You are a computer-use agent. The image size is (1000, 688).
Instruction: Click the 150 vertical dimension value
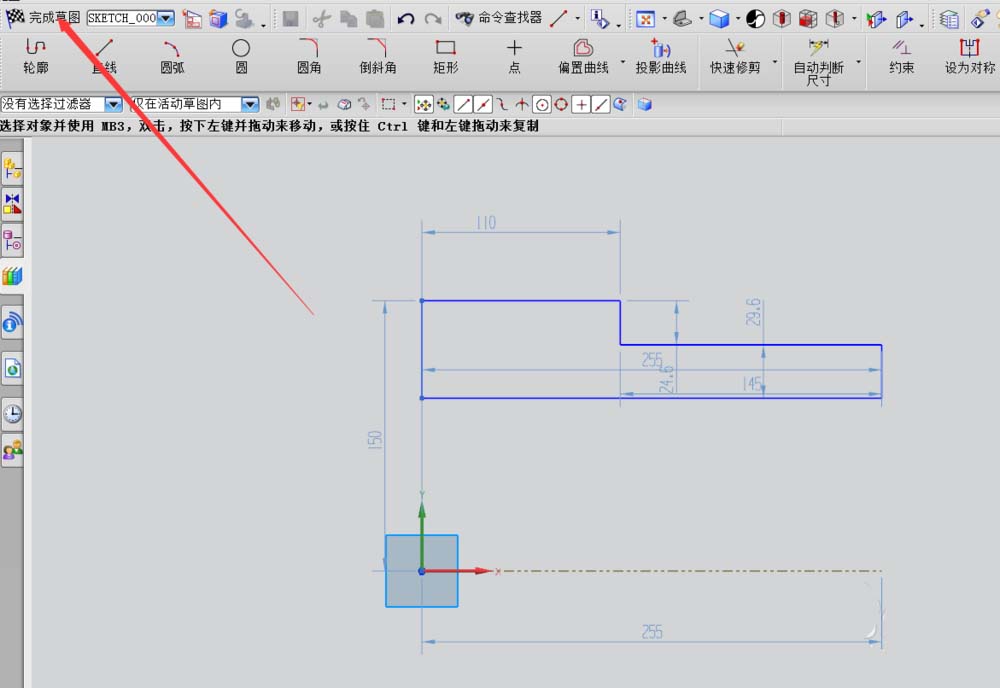(375, 437)
